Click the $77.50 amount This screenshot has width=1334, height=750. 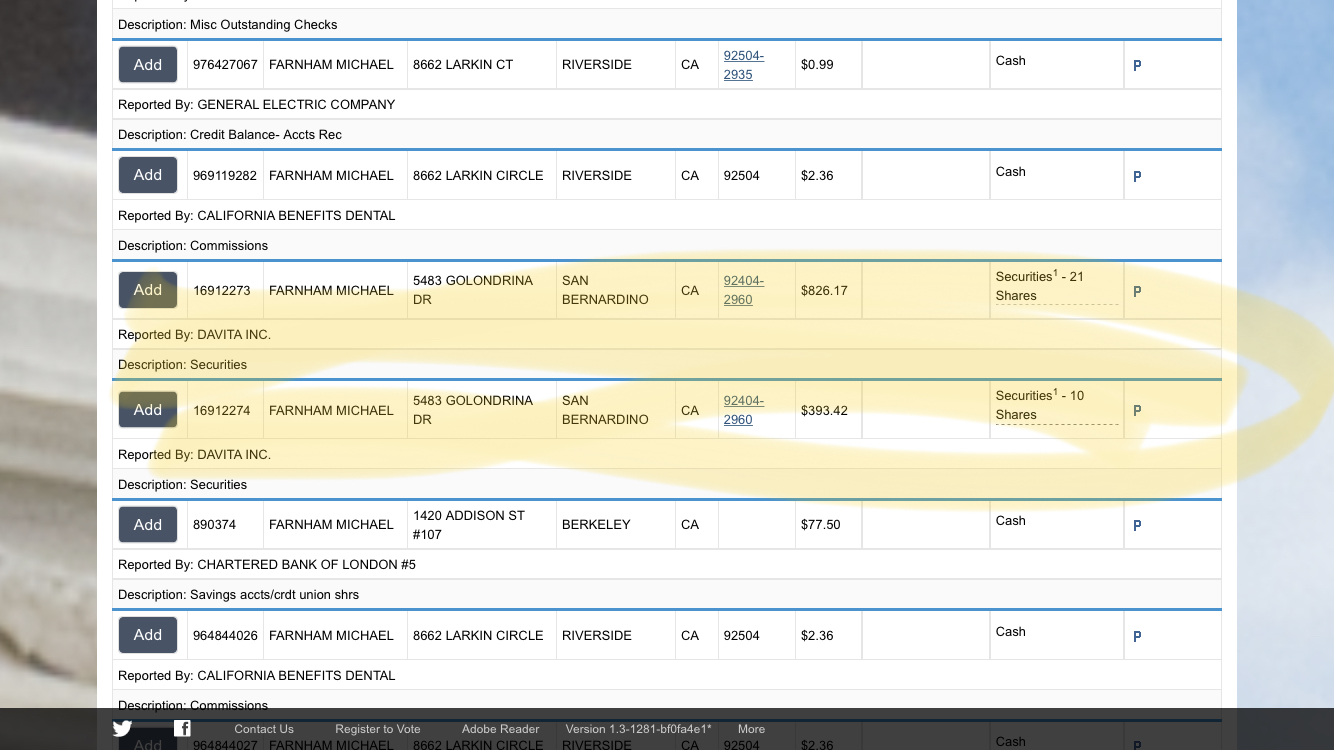[x=821, y=525]
